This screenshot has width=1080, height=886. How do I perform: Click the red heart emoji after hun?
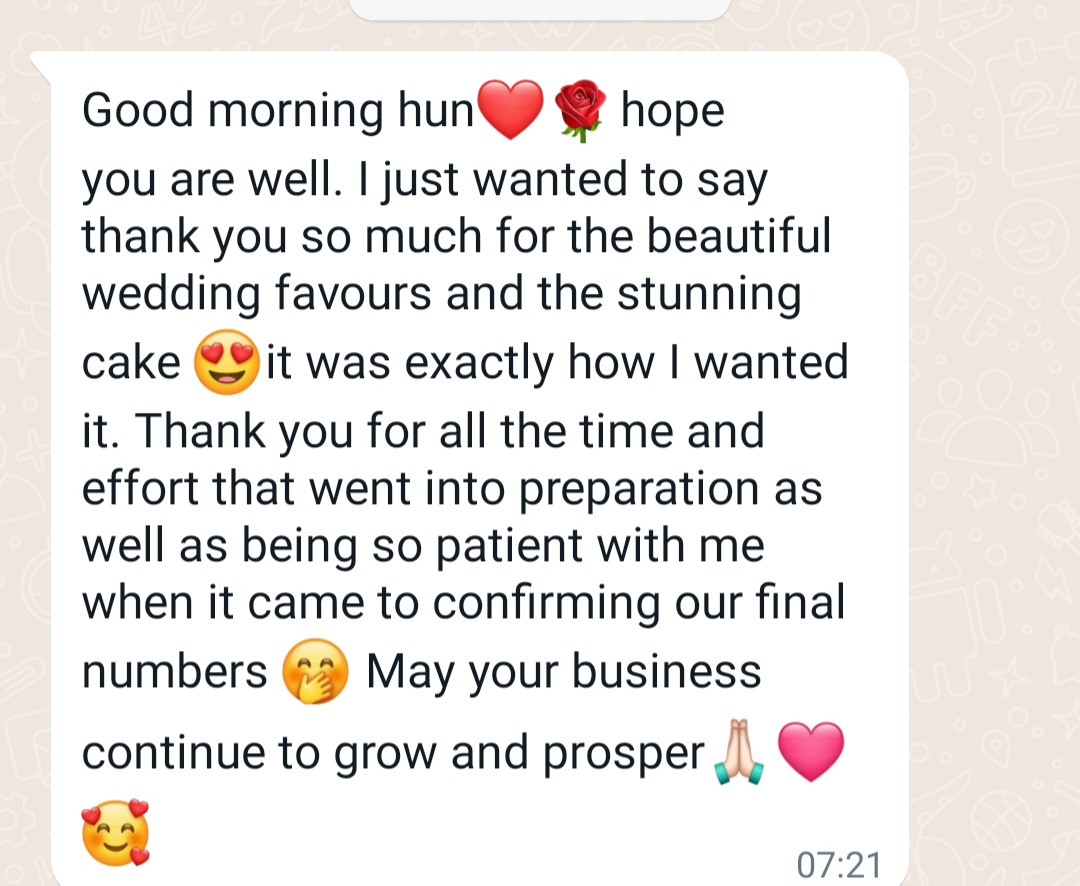tap(510, 110)
